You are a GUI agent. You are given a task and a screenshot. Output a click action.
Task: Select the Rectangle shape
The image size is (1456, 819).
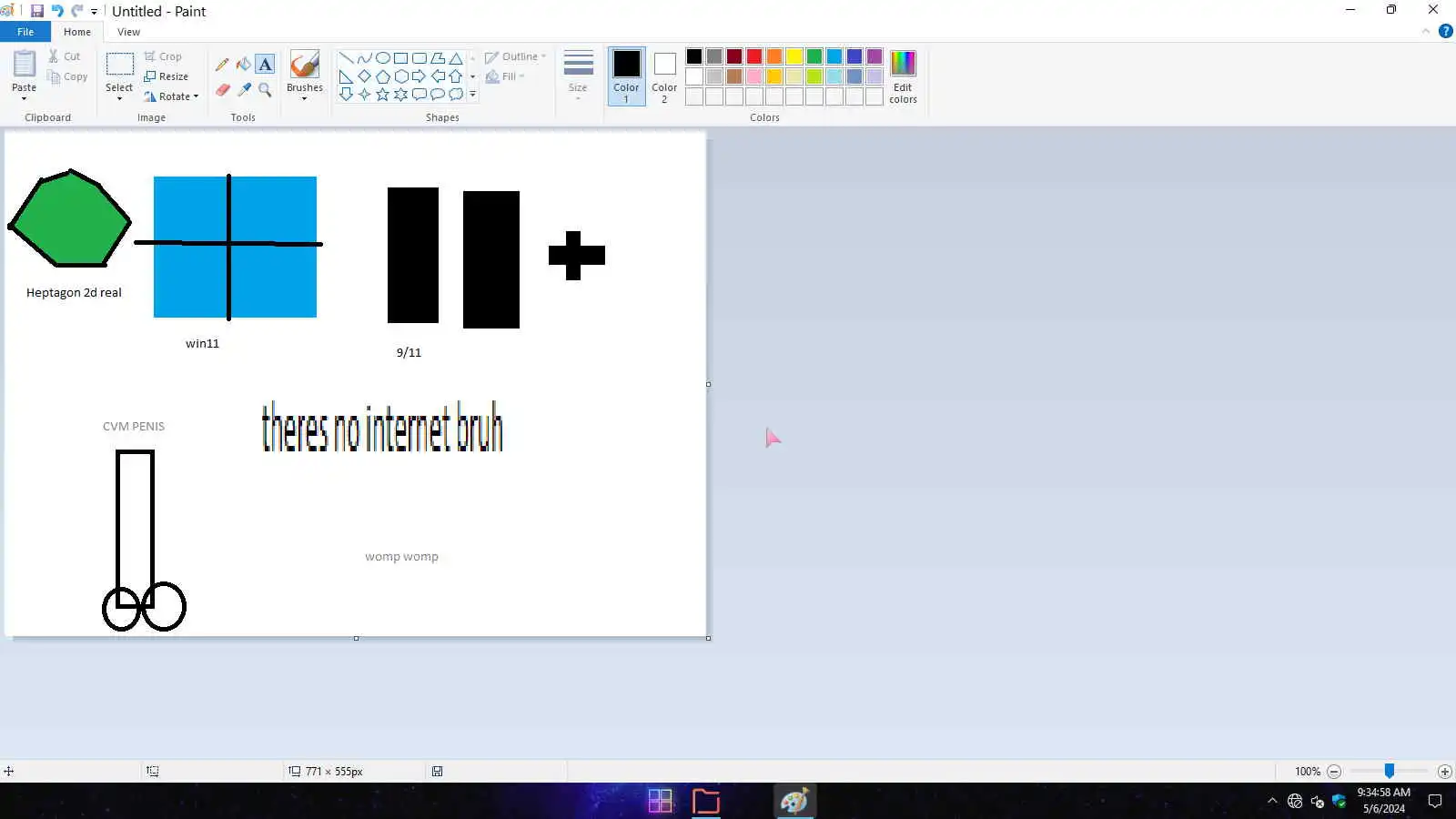click(x=401, y=58)
